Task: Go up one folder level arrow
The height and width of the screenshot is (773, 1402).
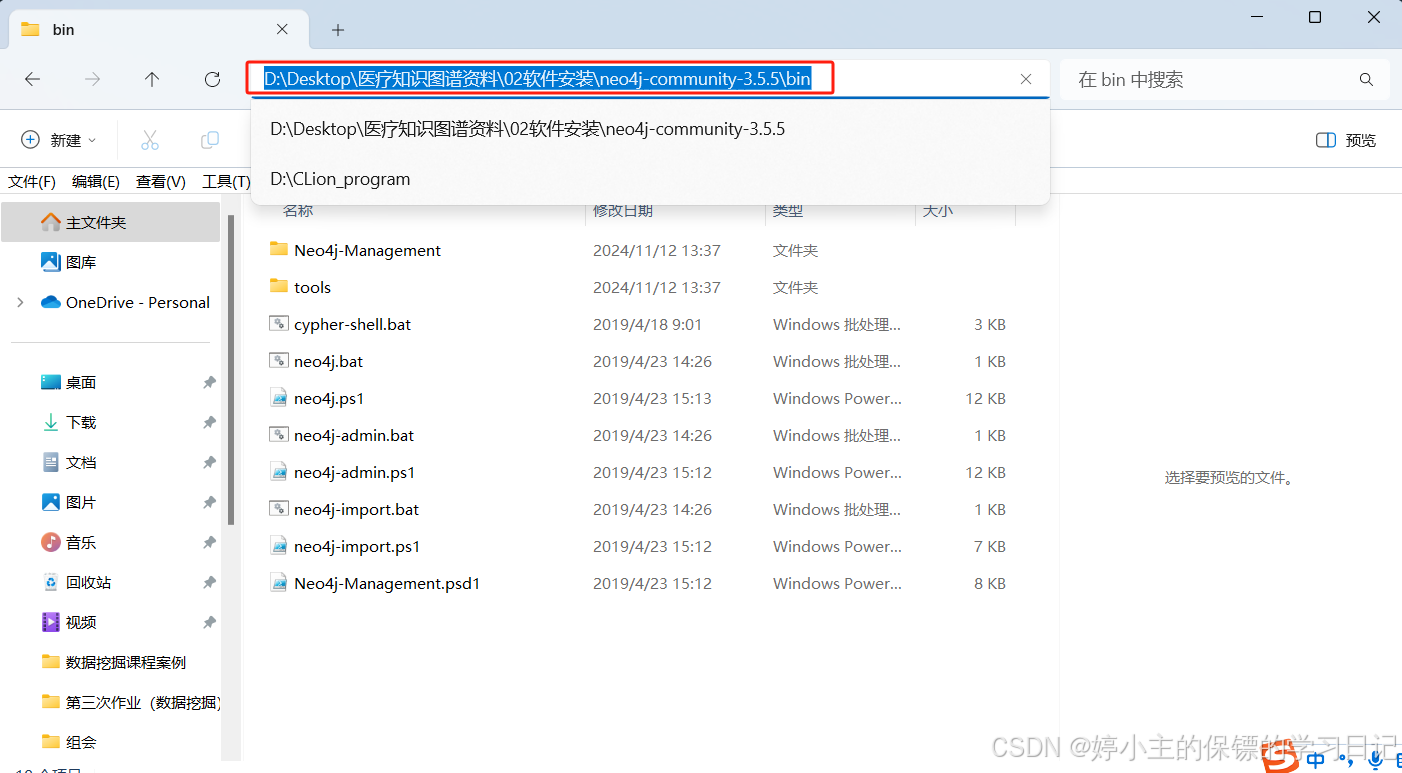Action: (x=152, y=79)
